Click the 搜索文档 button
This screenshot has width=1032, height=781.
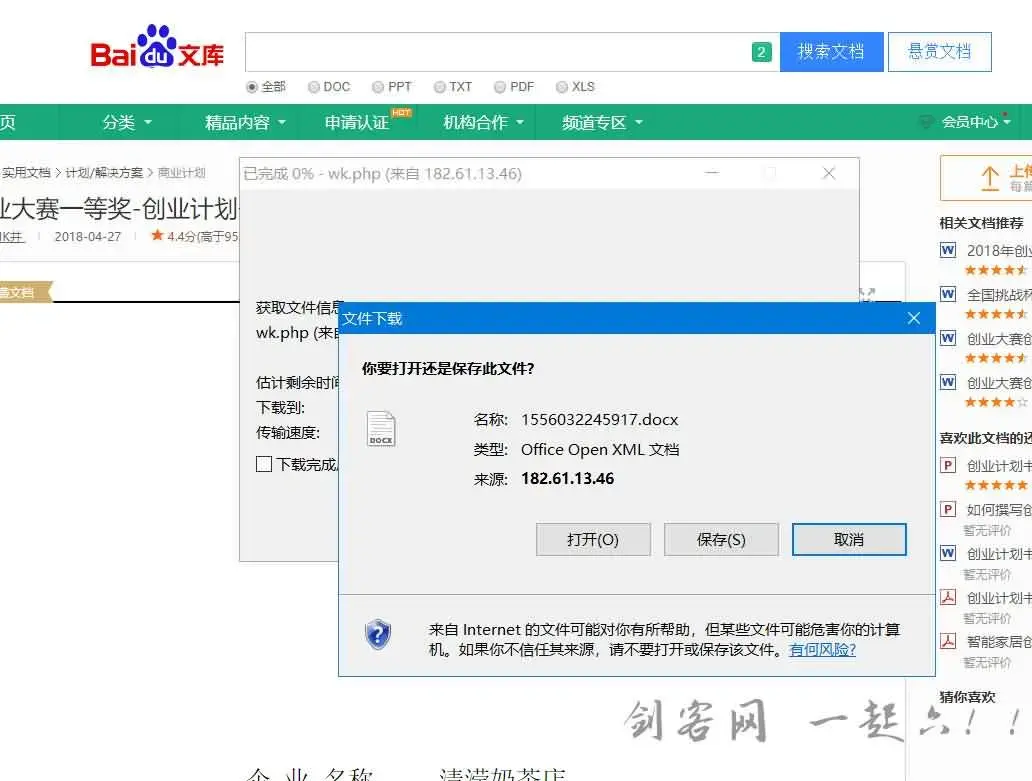pyautogui.click(x=831, y=52)
